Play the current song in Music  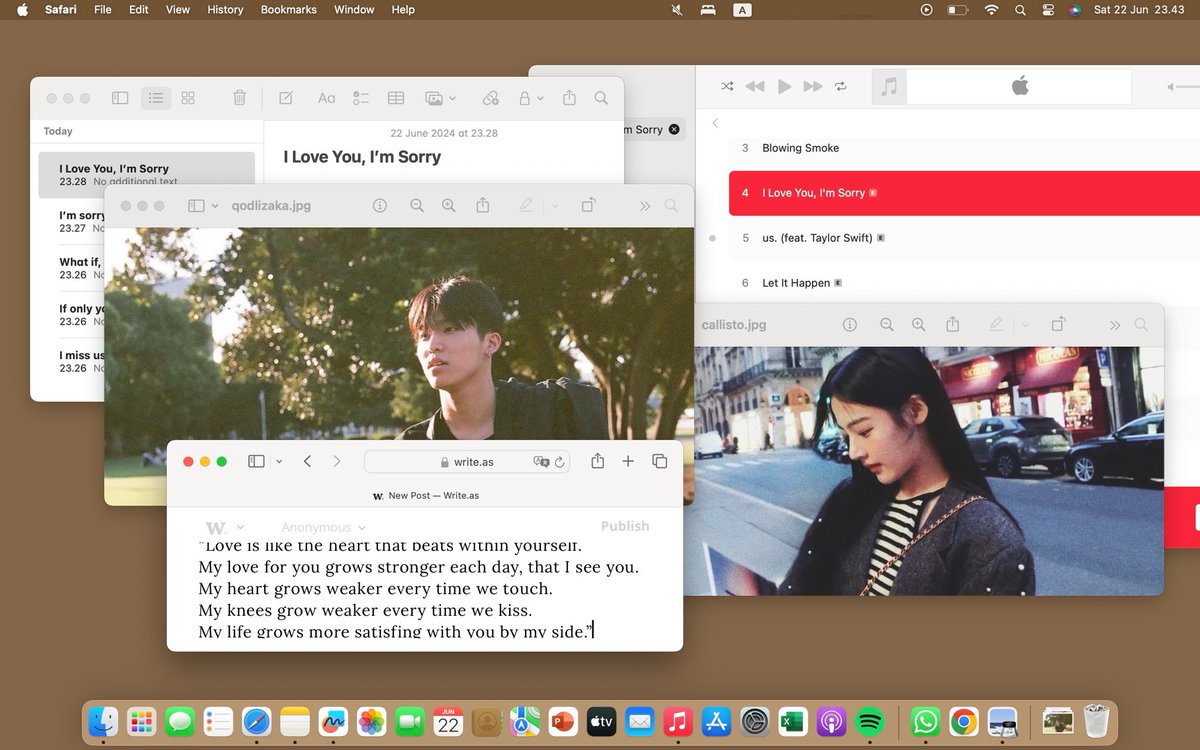point(785,87)
